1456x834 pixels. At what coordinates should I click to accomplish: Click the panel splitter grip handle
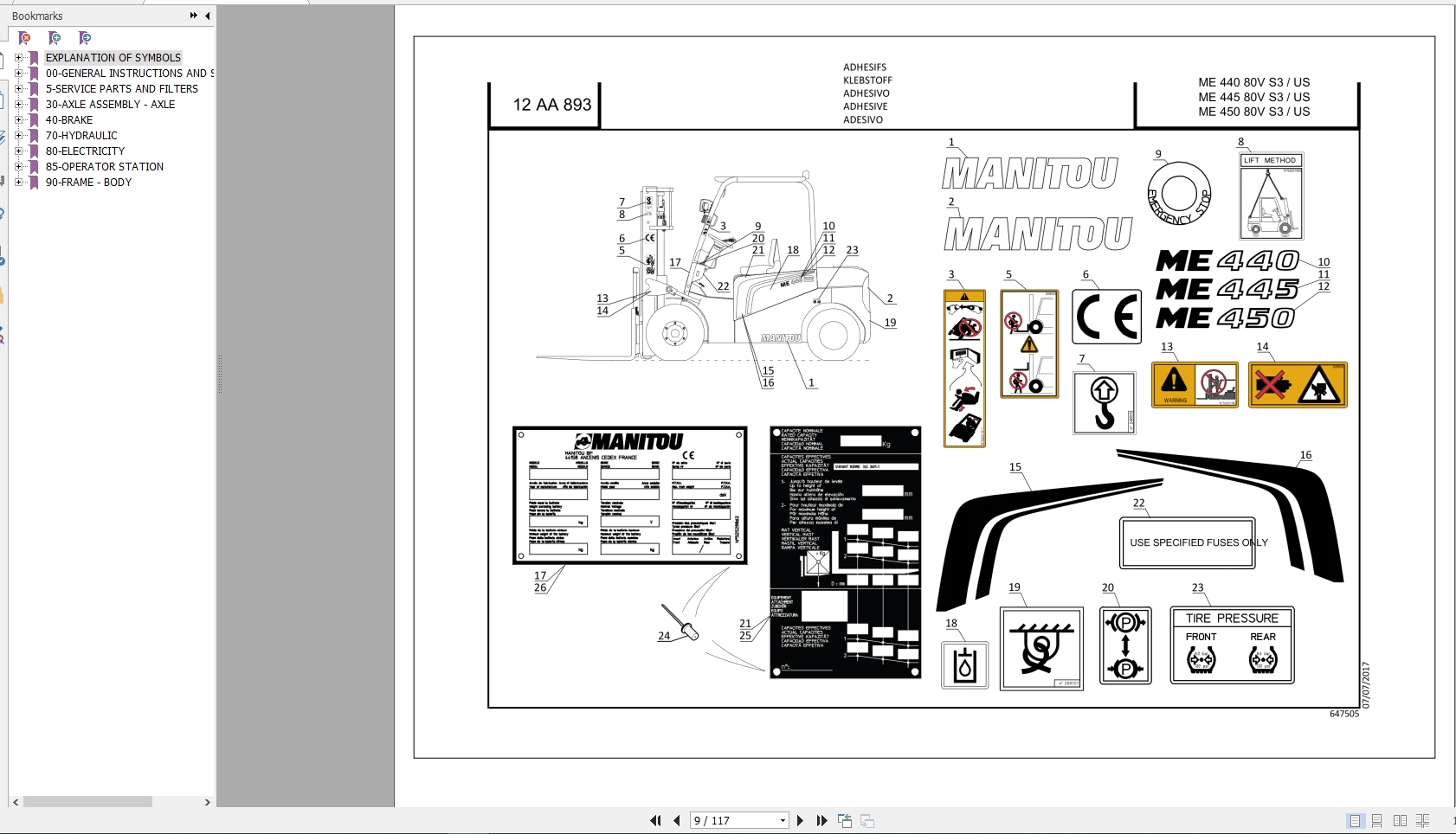click(x=219, y=374)
